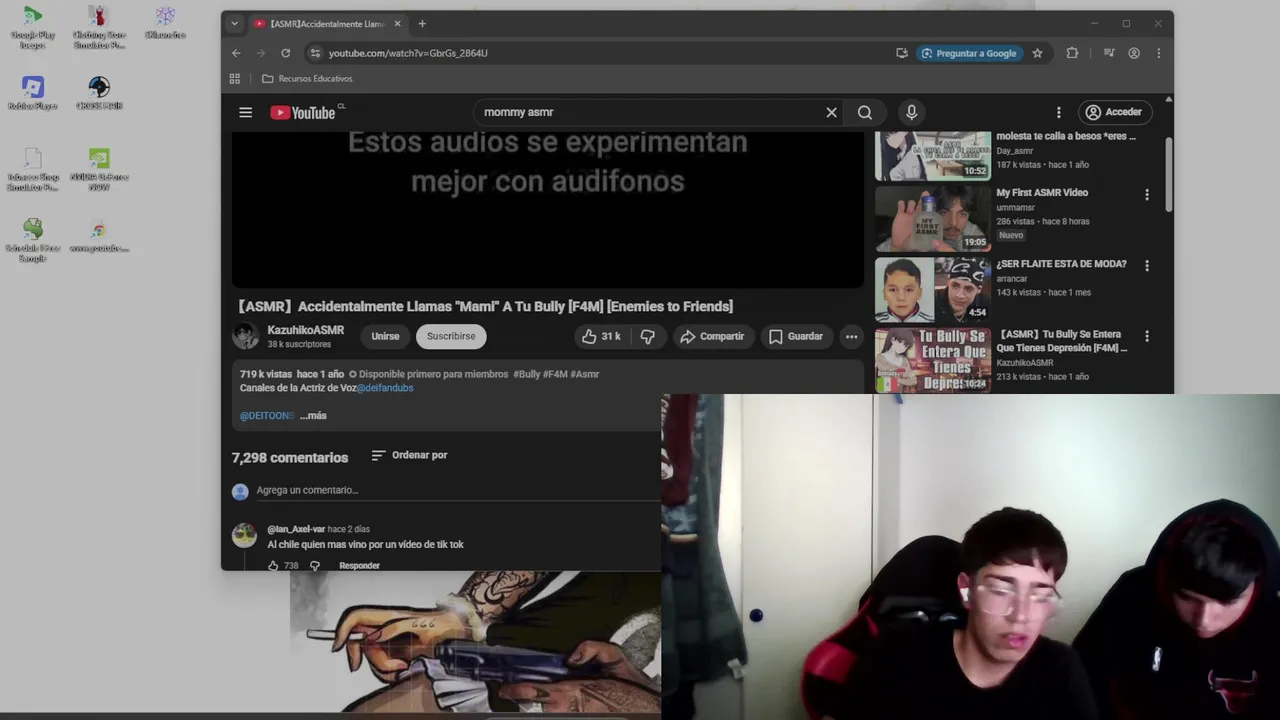Open options for Tu Bully Se Entera video
The width and height of the screenshot is (1280, 720).
[x=1147, y=337]
